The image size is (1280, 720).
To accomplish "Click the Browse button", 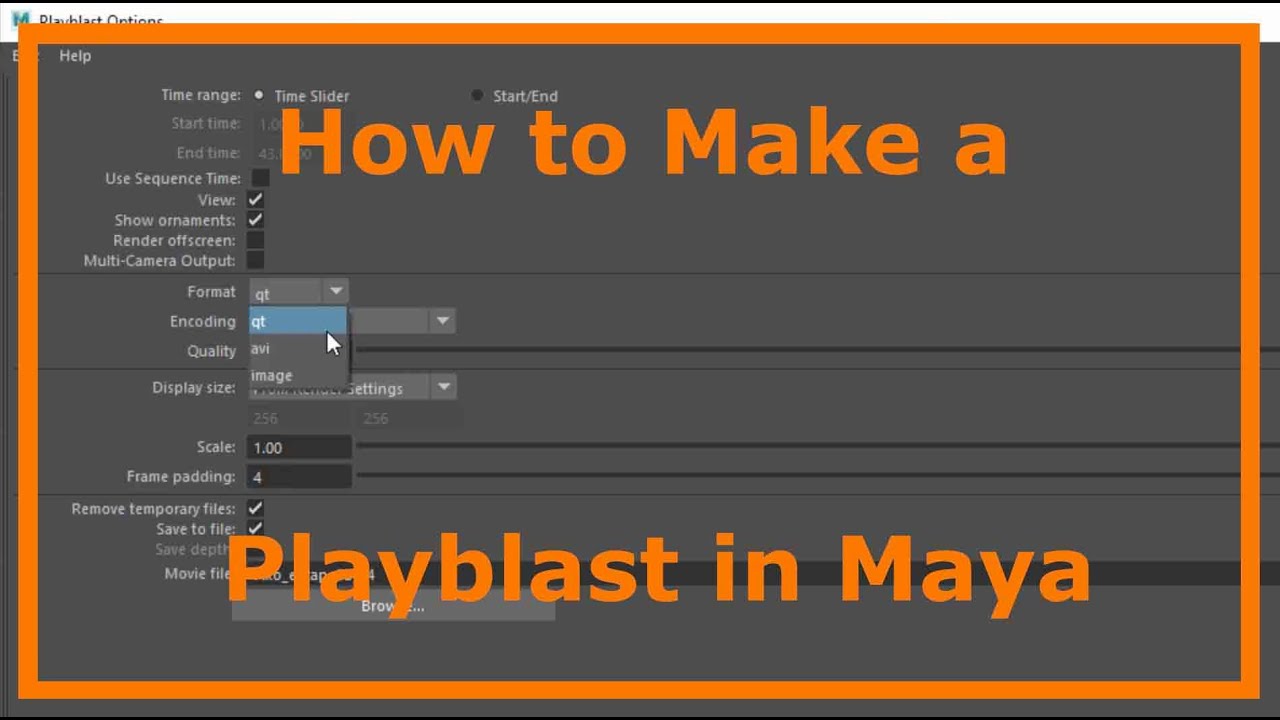I will click(393, 606).
